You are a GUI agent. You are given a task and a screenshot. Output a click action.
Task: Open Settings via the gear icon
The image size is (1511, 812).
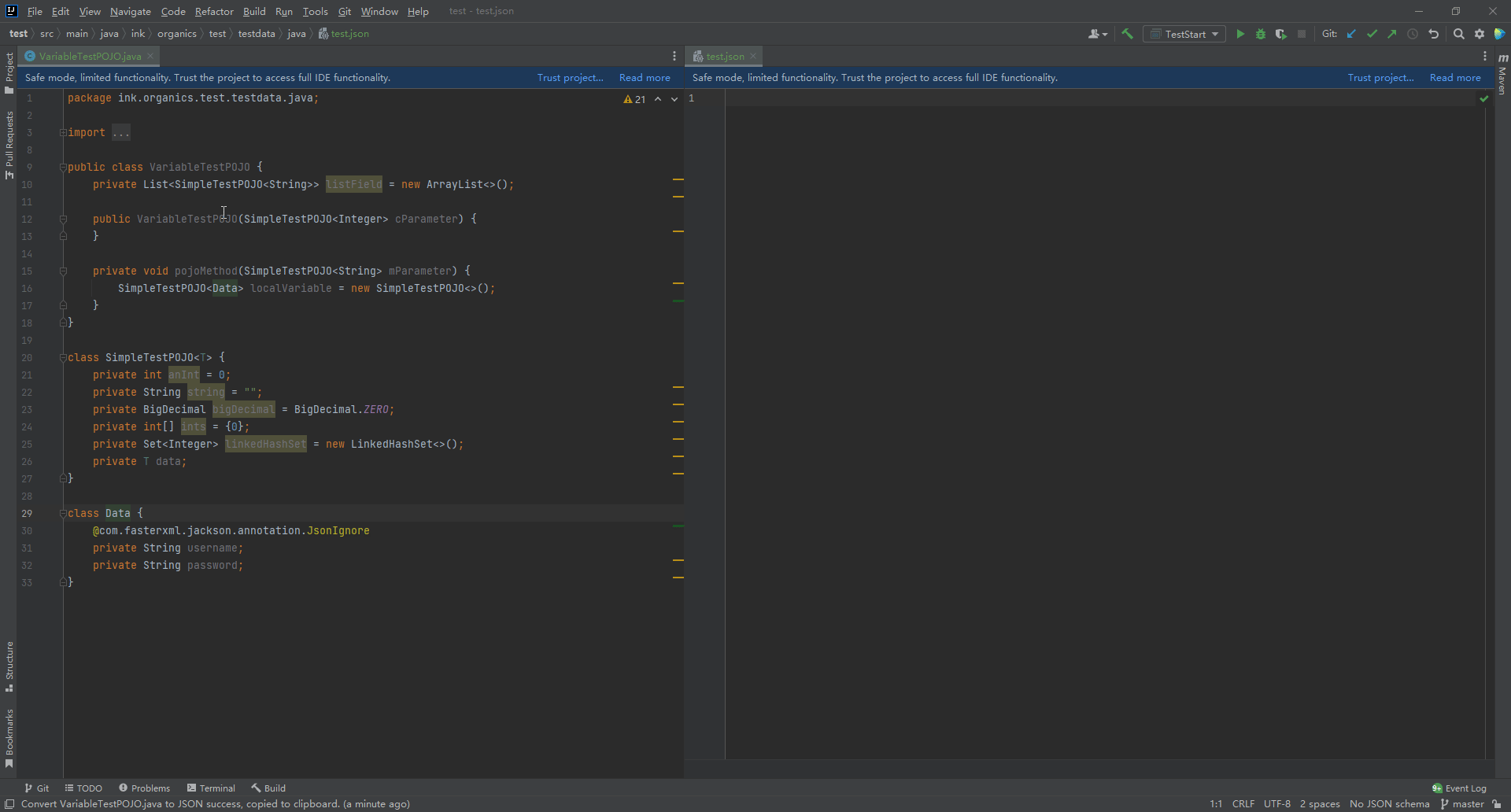pyautogui.click(x=1479, y=34)
